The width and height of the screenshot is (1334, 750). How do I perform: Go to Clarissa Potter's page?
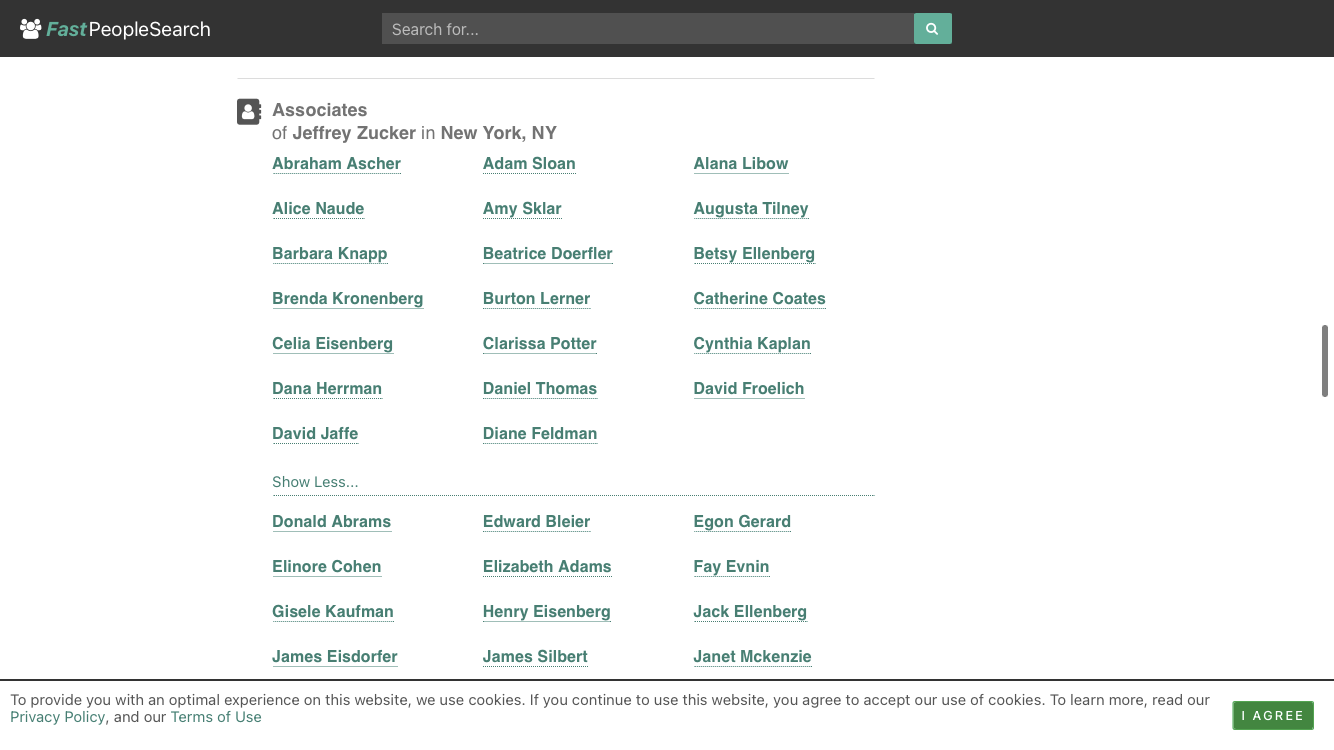(540, 343)
